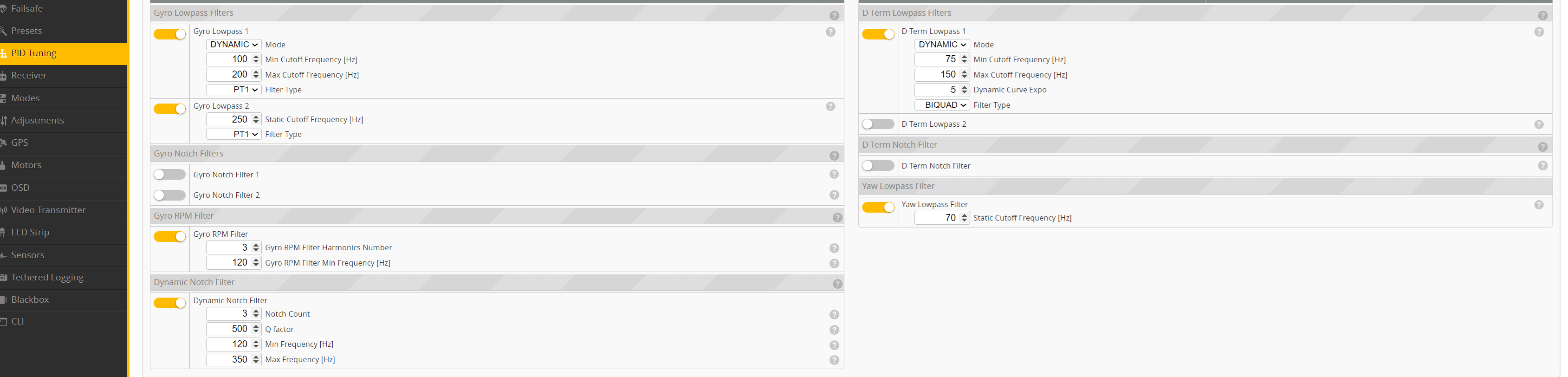The width and height of the screenshot is (1568, 377).
Task: Select PID Tuning tab
Action: tap(63, 53)
